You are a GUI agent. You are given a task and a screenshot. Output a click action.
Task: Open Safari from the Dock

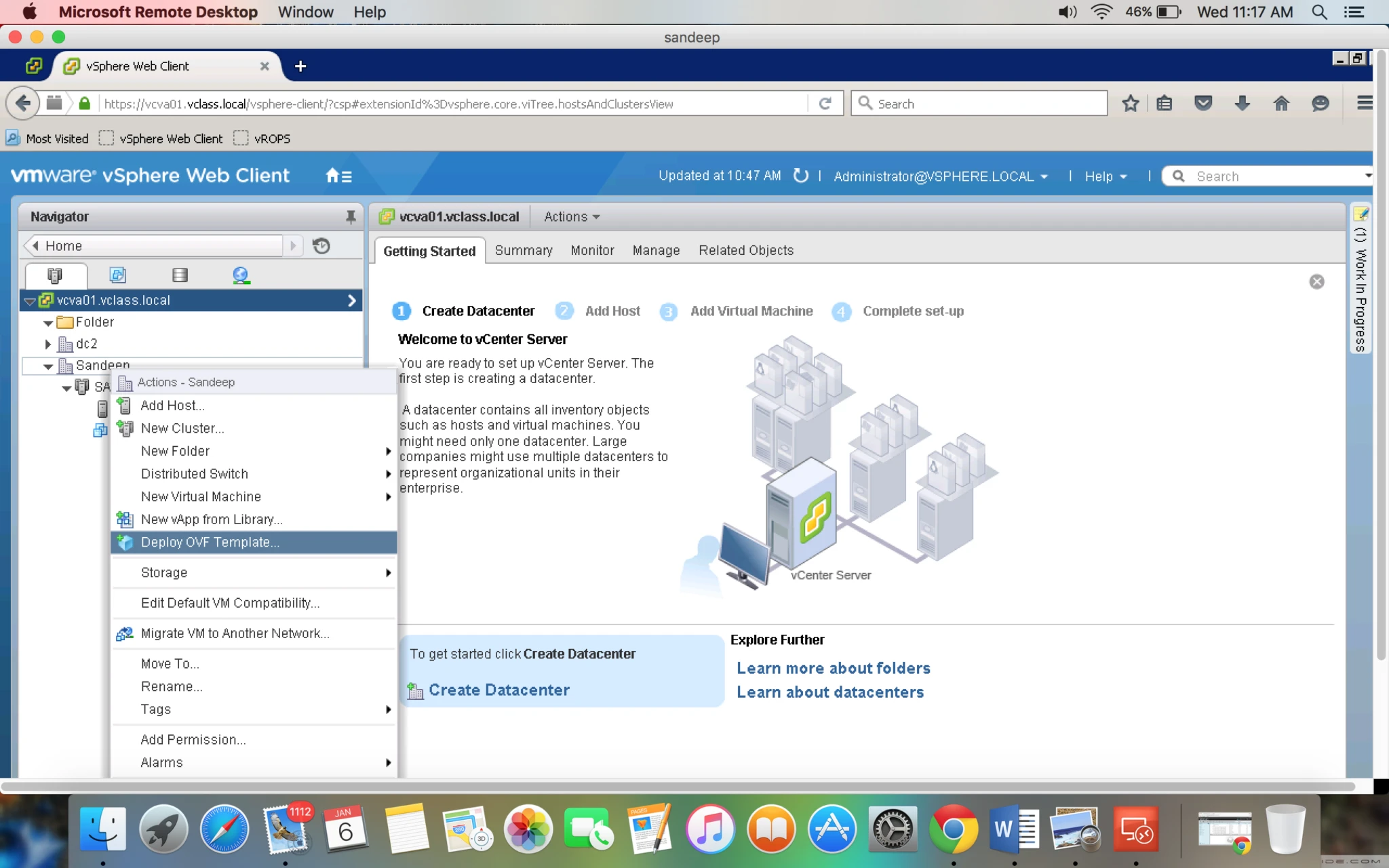(x=224, y=829)
